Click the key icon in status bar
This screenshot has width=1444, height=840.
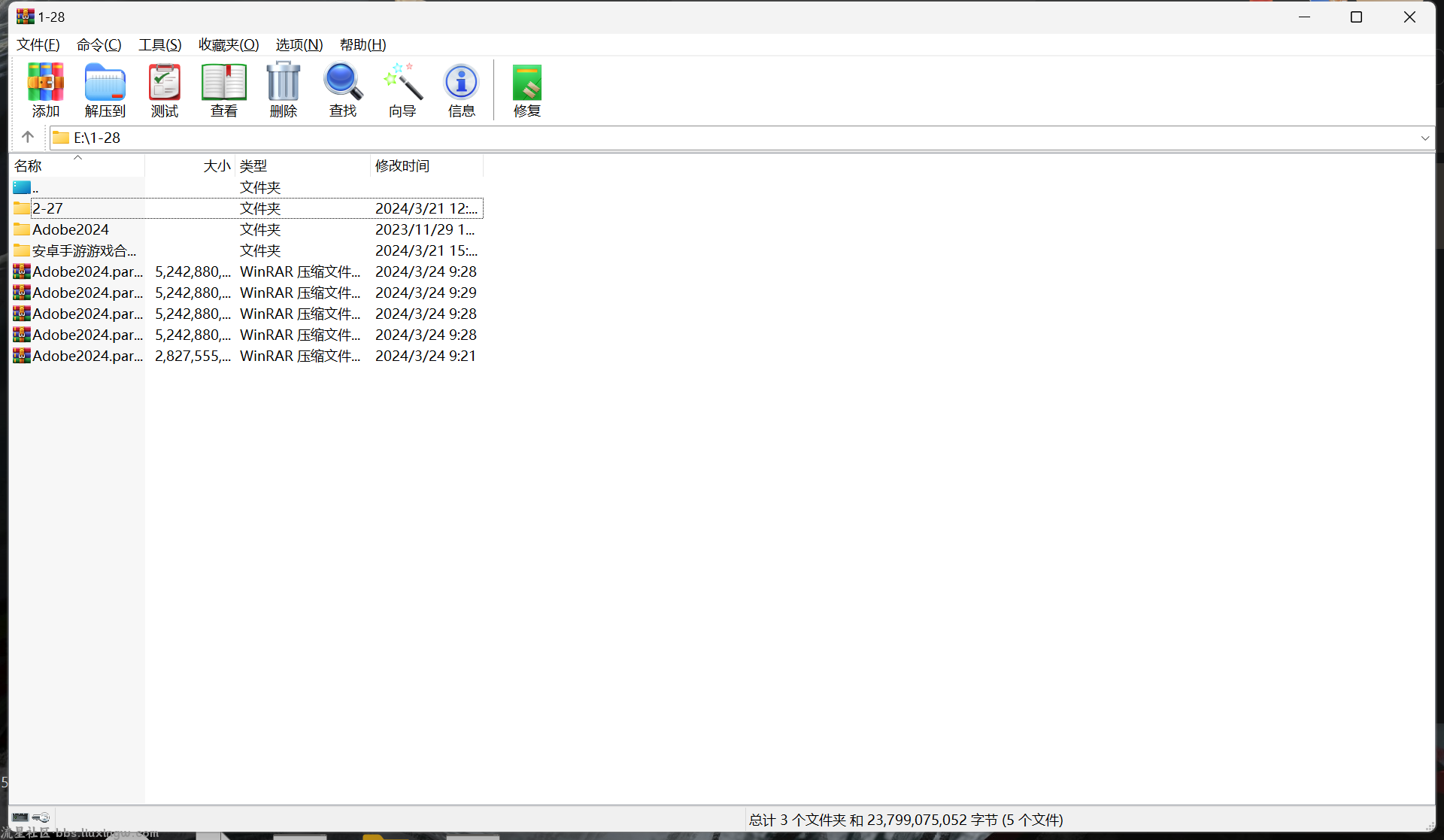41,817
